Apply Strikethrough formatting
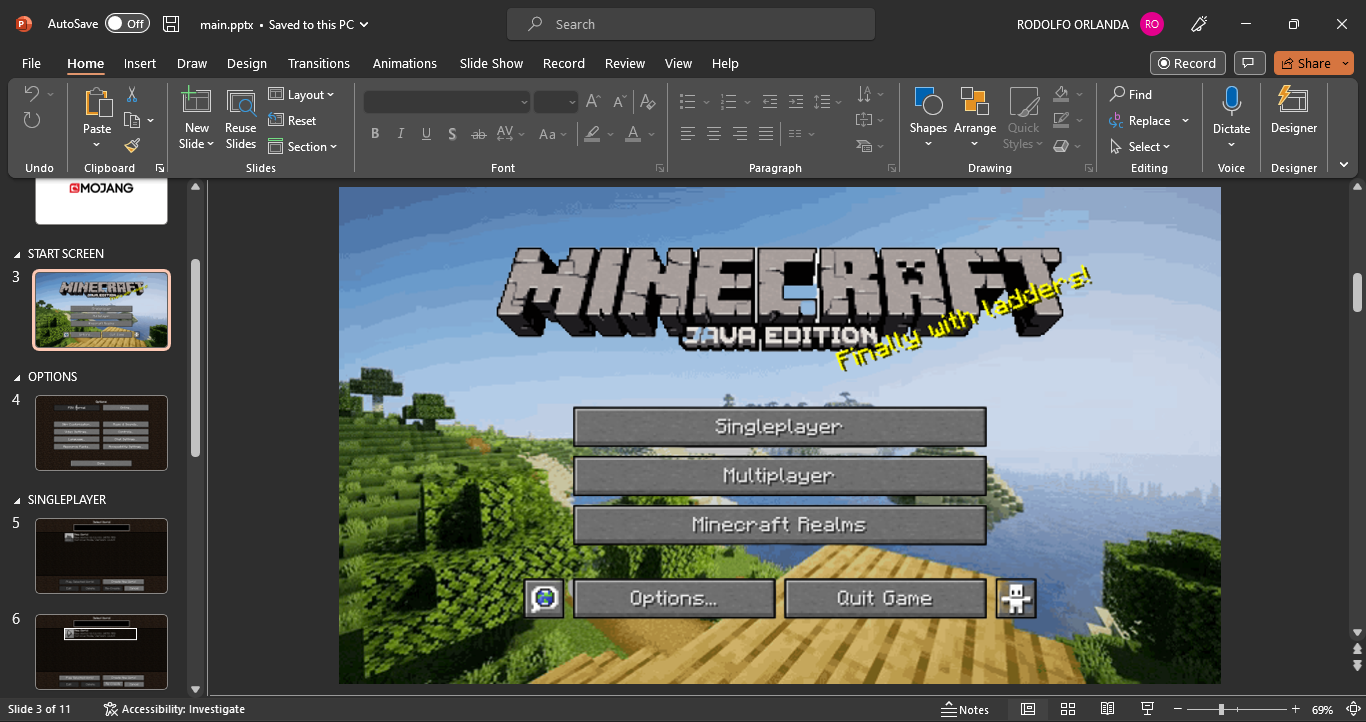 pyautogui.click(x=479, y=134)
